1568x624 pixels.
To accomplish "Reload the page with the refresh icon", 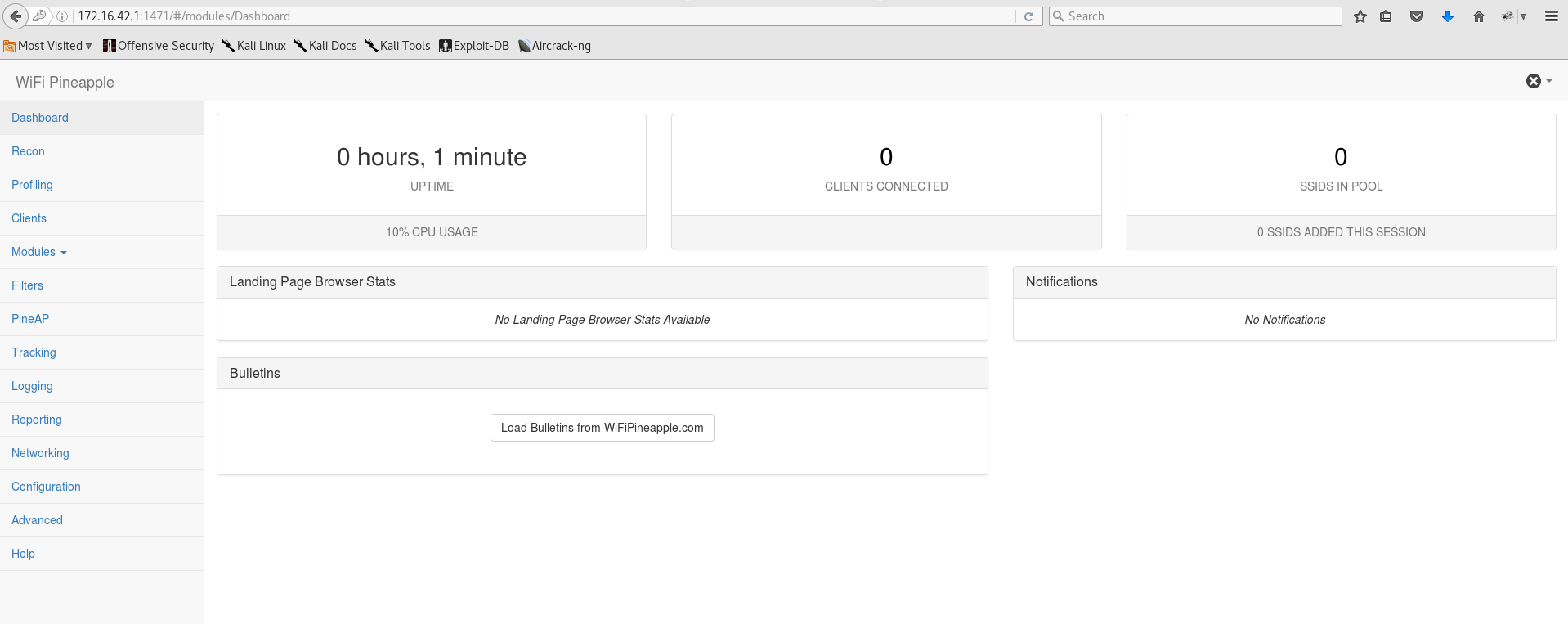I will [1028, 16].
